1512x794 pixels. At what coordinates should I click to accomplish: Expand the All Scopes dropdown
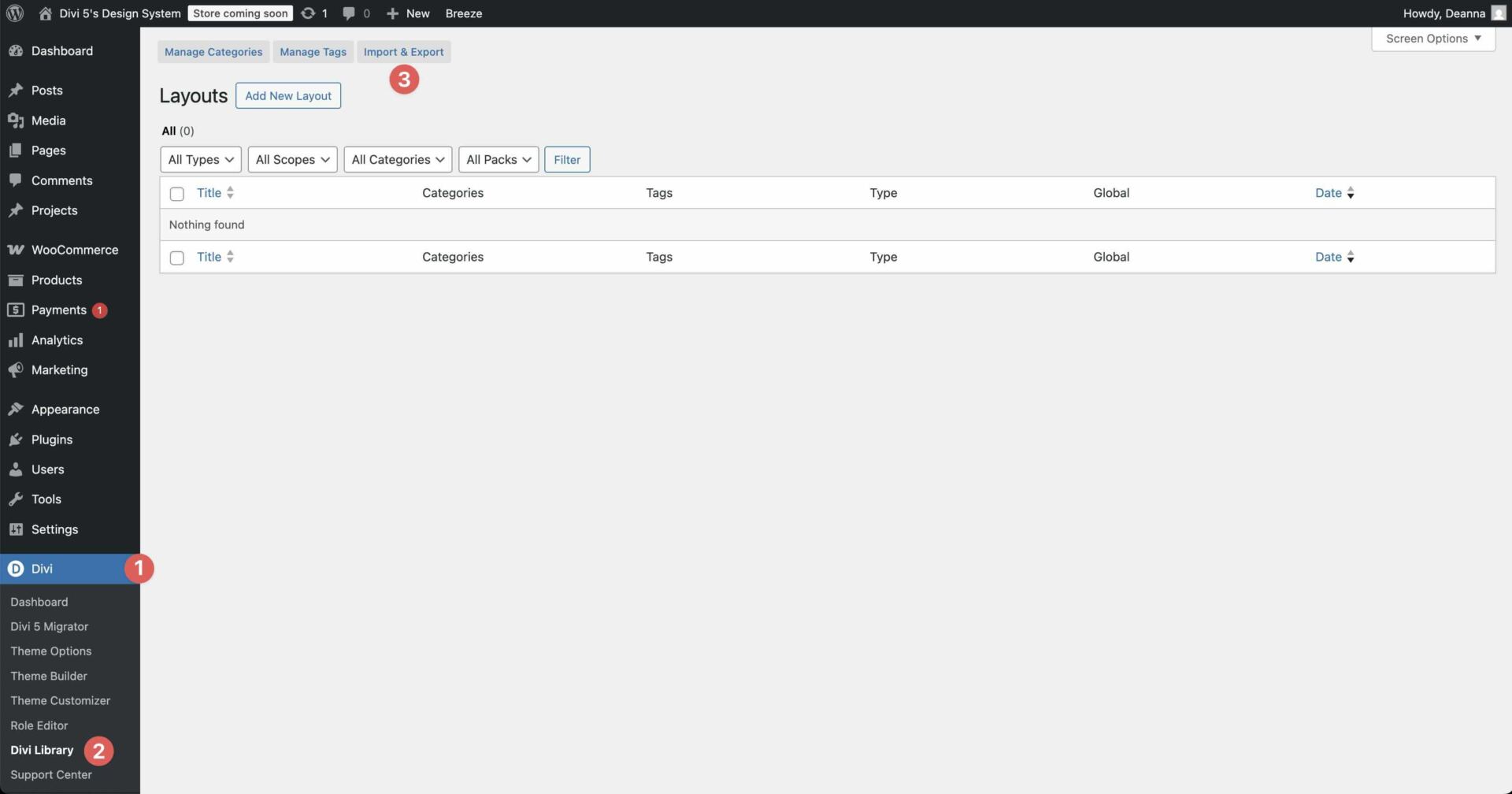pos(292,159)
